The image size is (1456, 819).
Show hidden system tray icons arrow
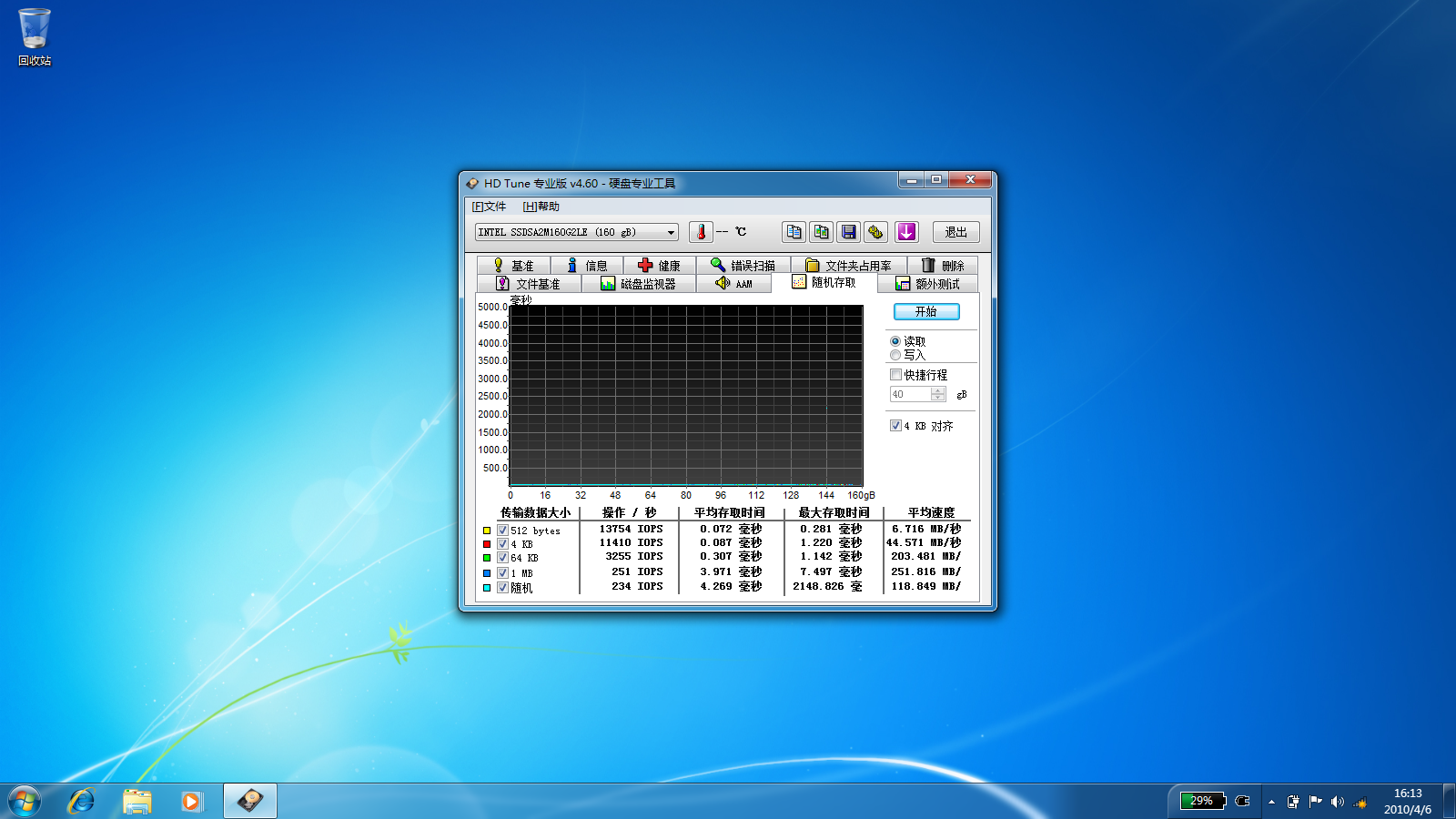[x=1271, y=802]
